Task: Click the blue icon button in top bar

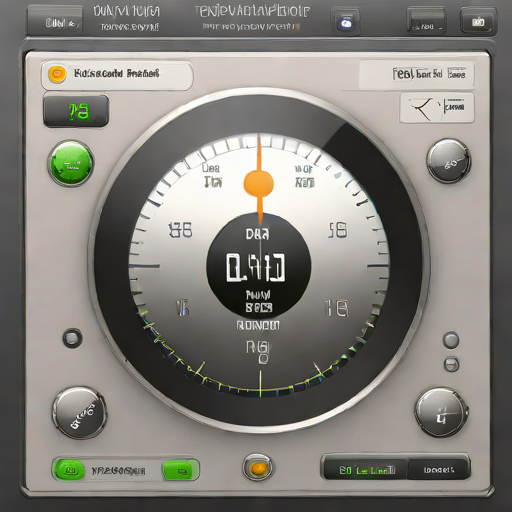Action: tap(346, 22)
